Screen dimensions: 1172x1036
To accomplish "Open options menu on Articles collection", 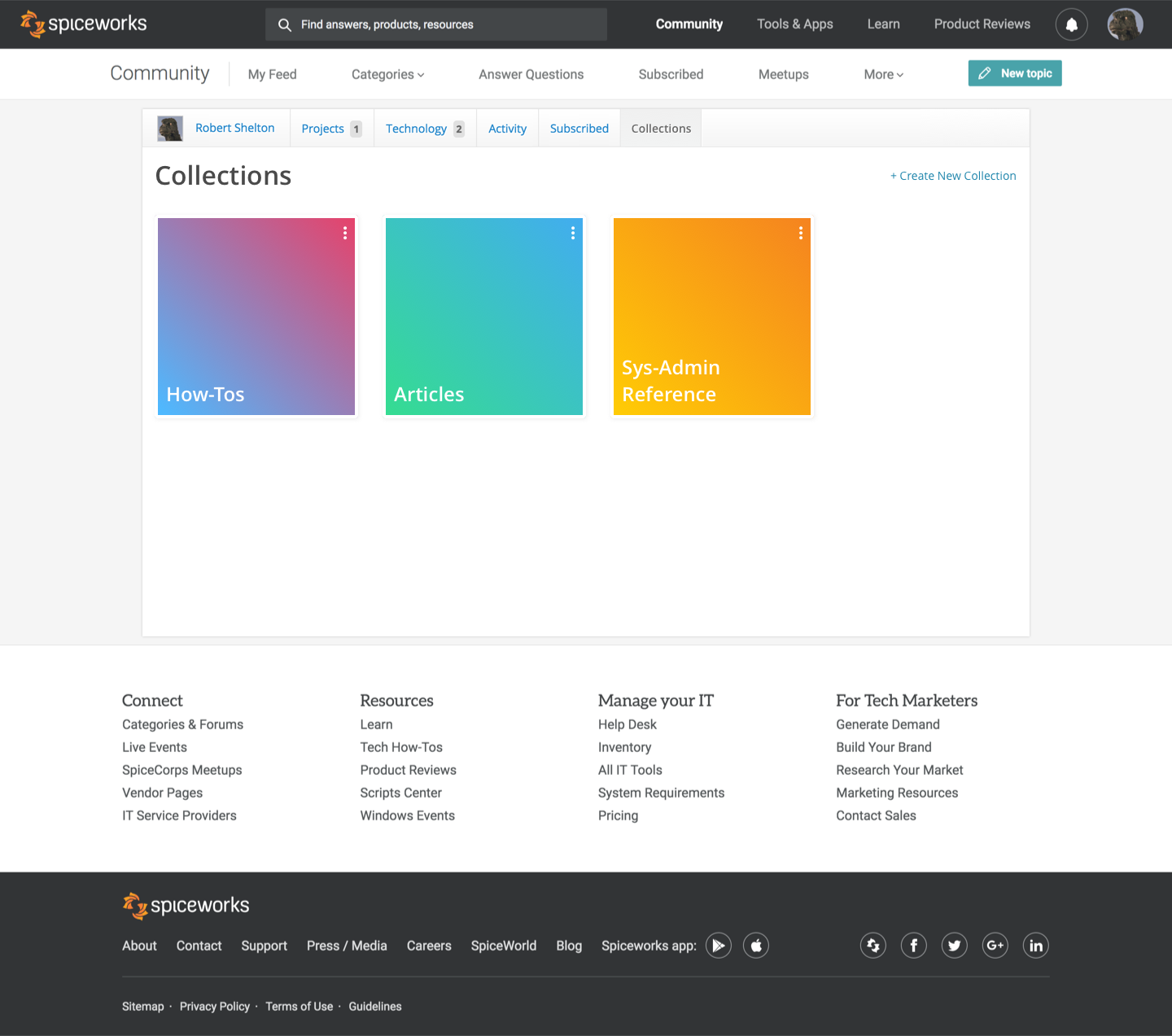I will point(573,233).
